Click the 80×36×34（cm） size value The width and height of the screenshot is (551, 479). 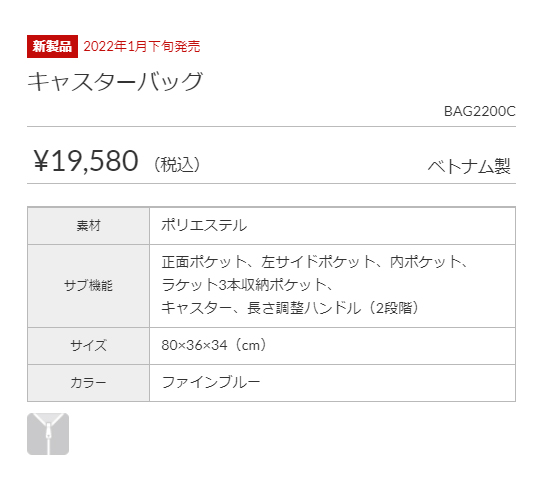point(214,345)
